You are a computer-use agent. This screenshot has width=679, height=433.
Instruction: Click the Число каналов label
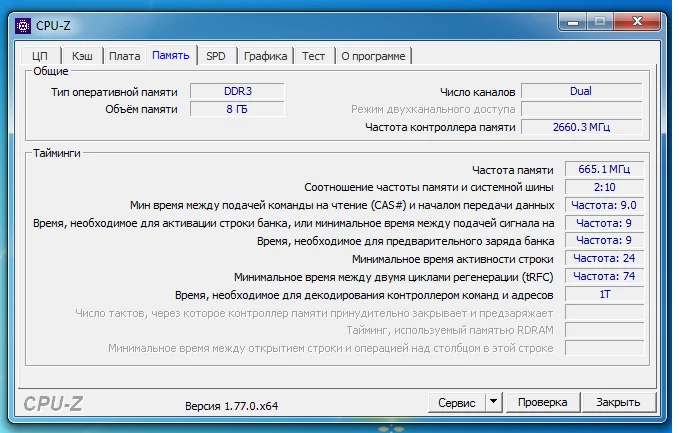478,92
